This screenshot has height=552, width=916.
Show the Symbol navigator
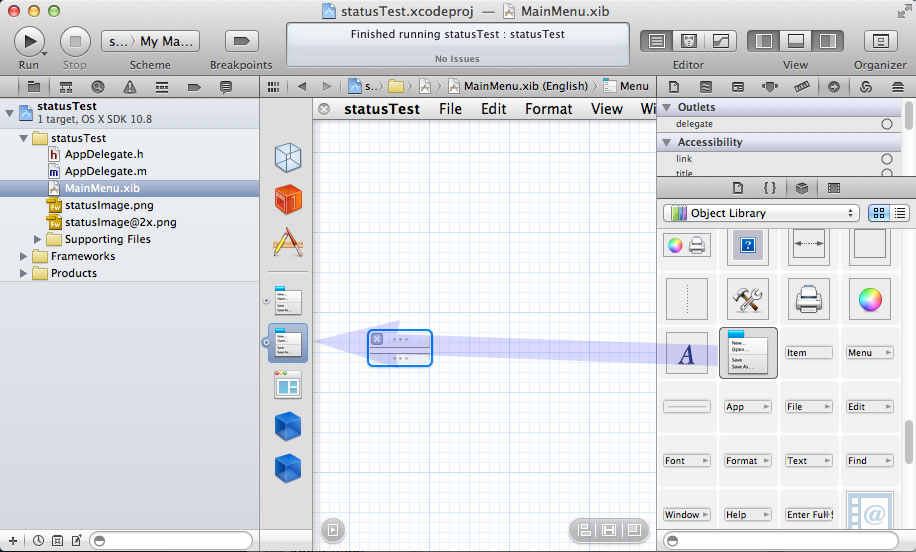pos(66,87)
